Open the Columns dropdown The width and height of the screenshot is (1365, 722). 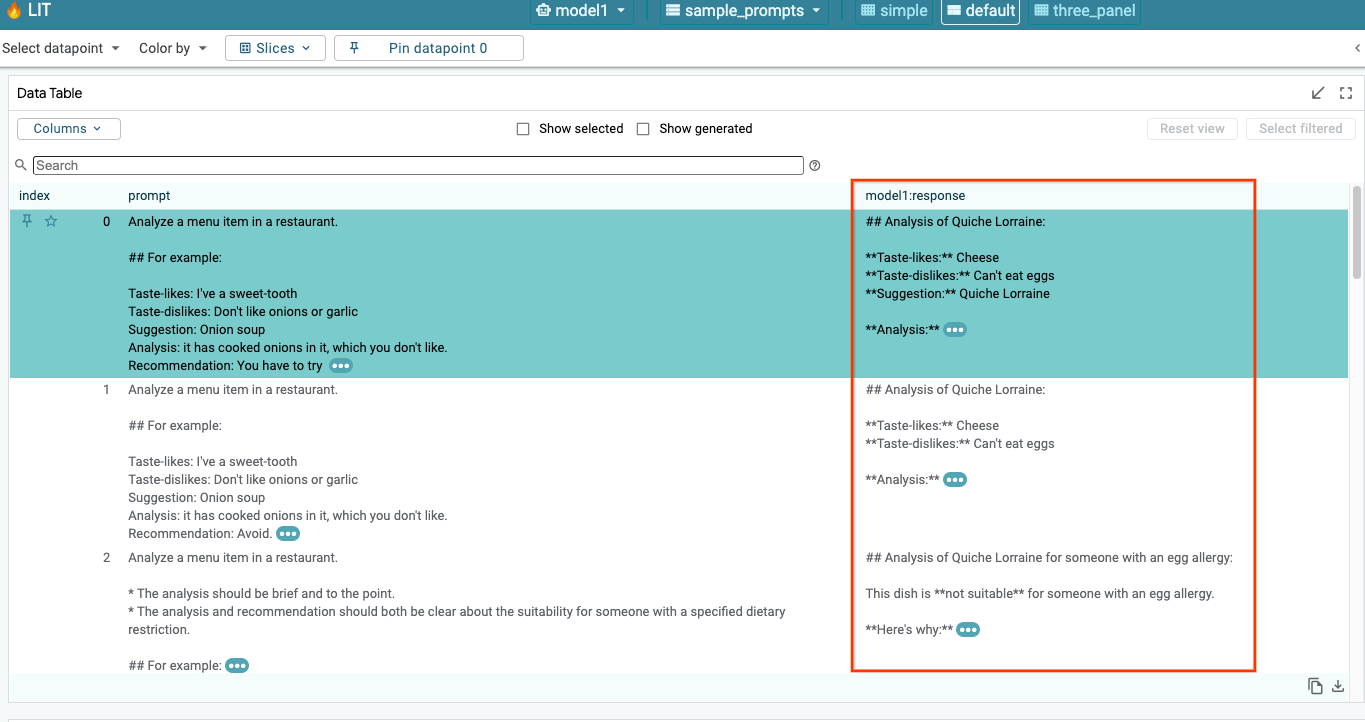68,129
